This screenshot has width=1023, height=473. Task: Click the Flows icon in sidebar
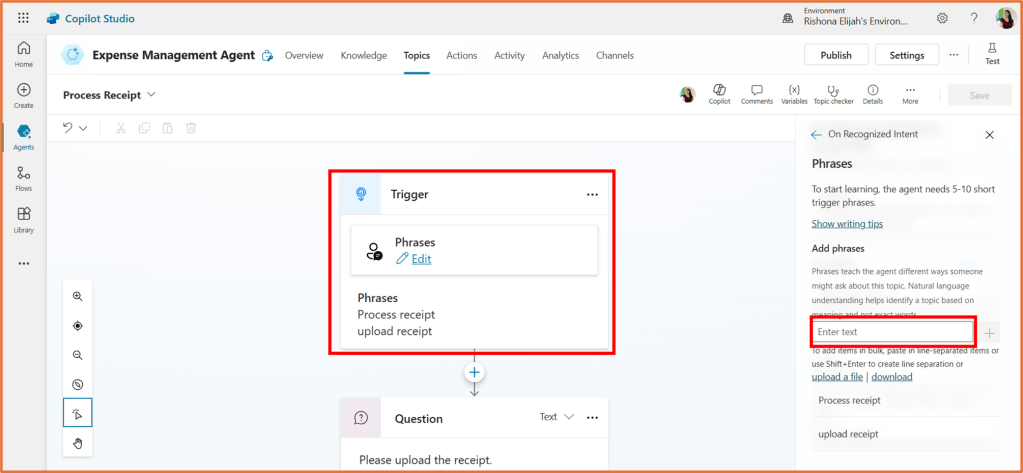click(x=24, y=178)
